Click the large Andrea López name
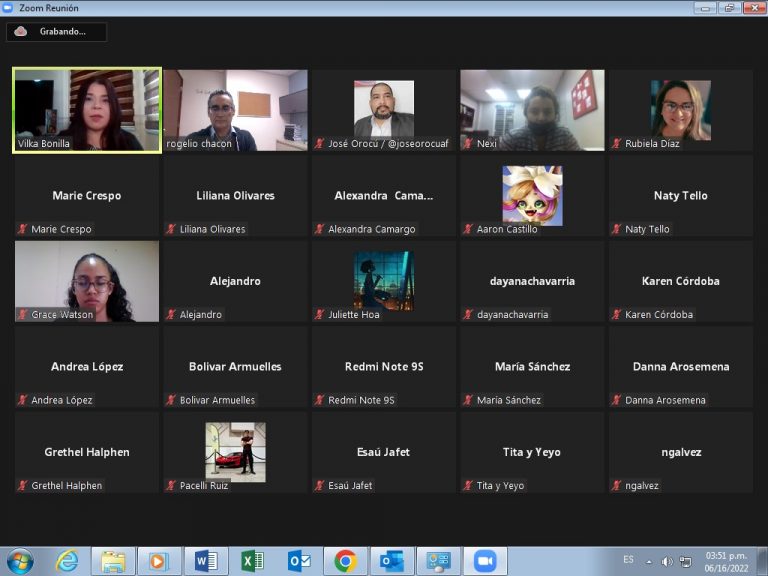The image size is (768, 576). point(87,367)
